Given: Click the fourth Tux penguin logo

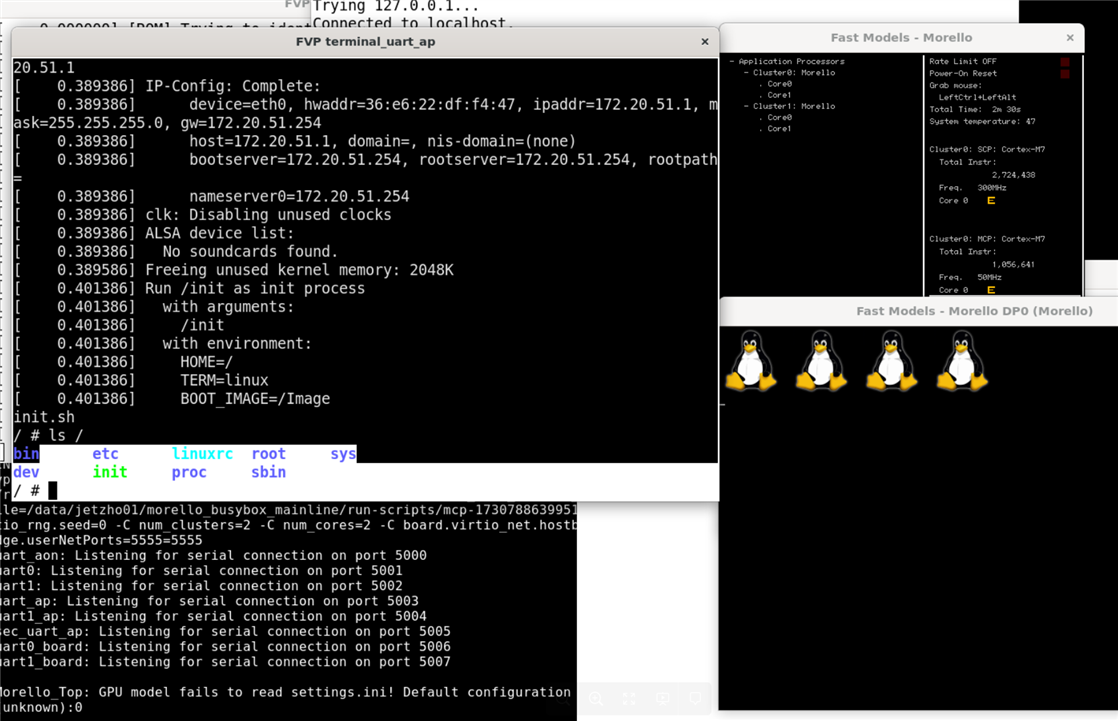Looking at the screenshot, I should 962,361.
